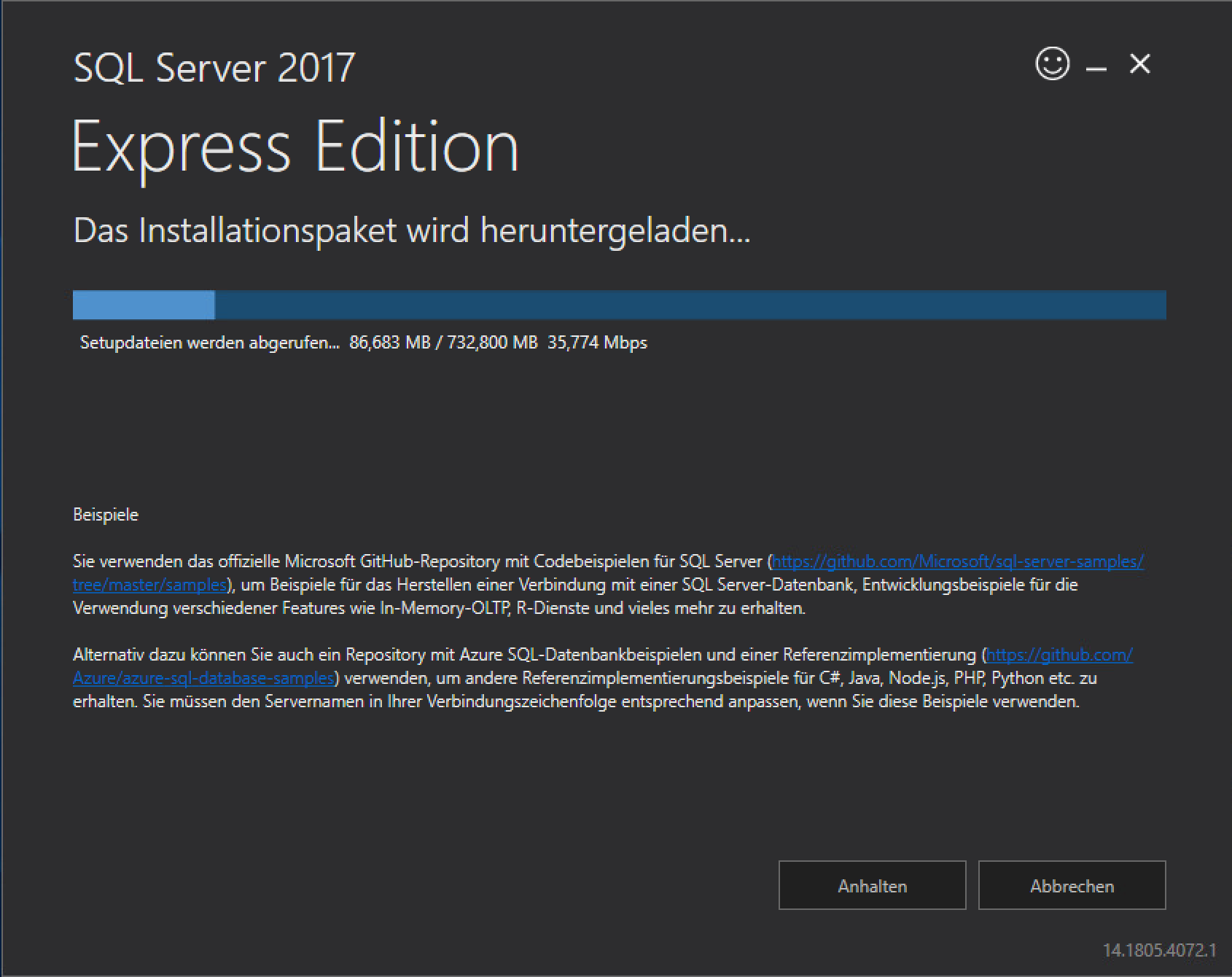Close the SQL Server 2017 installer
Image resolution: width=1232 pixels, height=977 pixels.
(x=1139, y=64)
